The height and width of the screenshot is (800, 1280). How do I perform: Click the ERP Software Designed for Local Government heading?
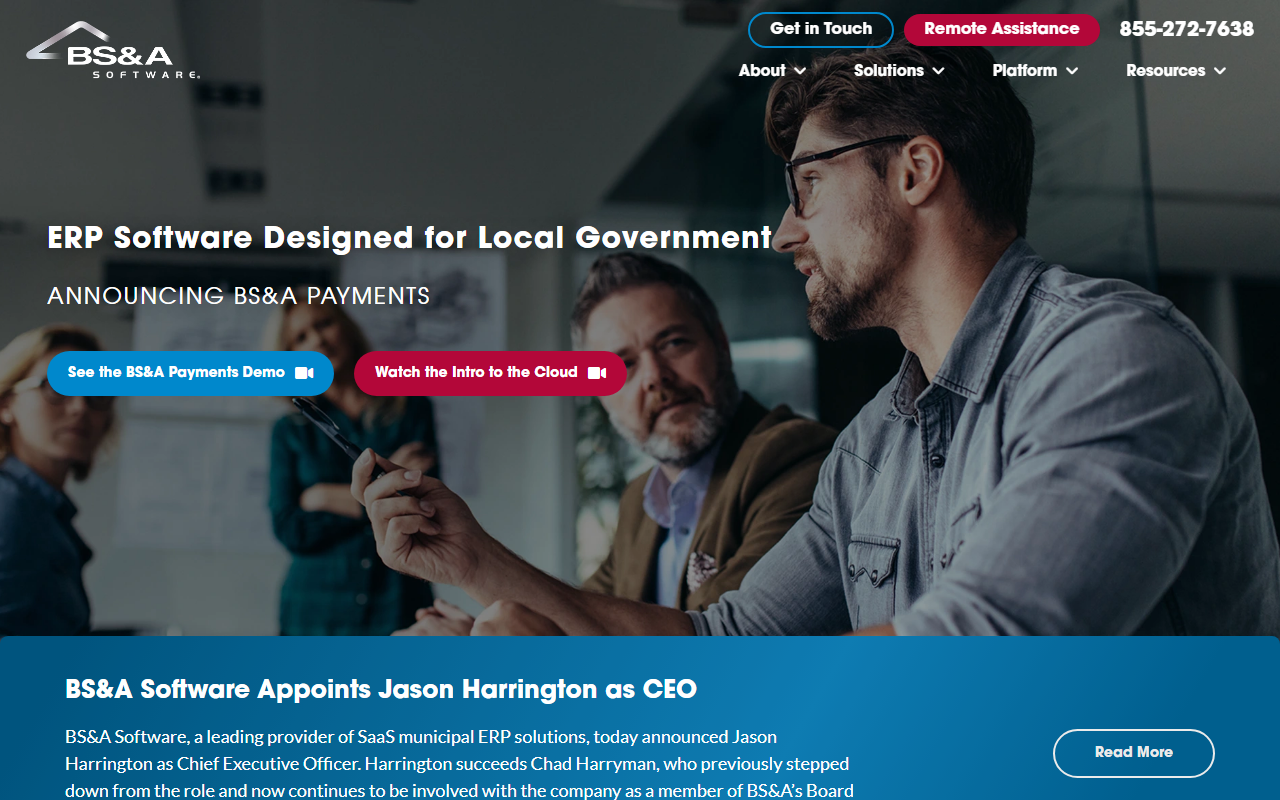point(410,238)
